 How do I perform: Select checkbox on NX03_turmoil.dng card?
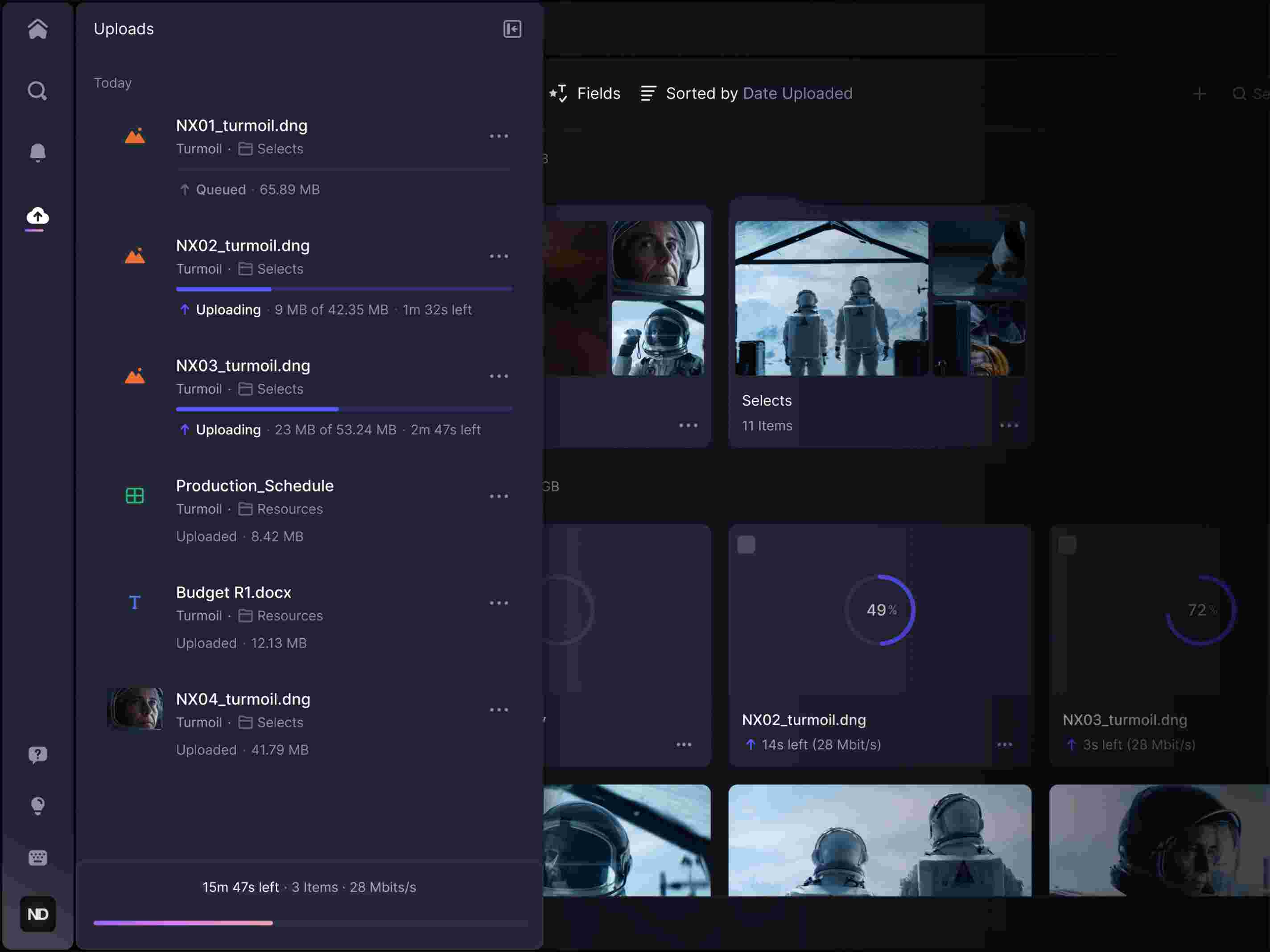1067,544
